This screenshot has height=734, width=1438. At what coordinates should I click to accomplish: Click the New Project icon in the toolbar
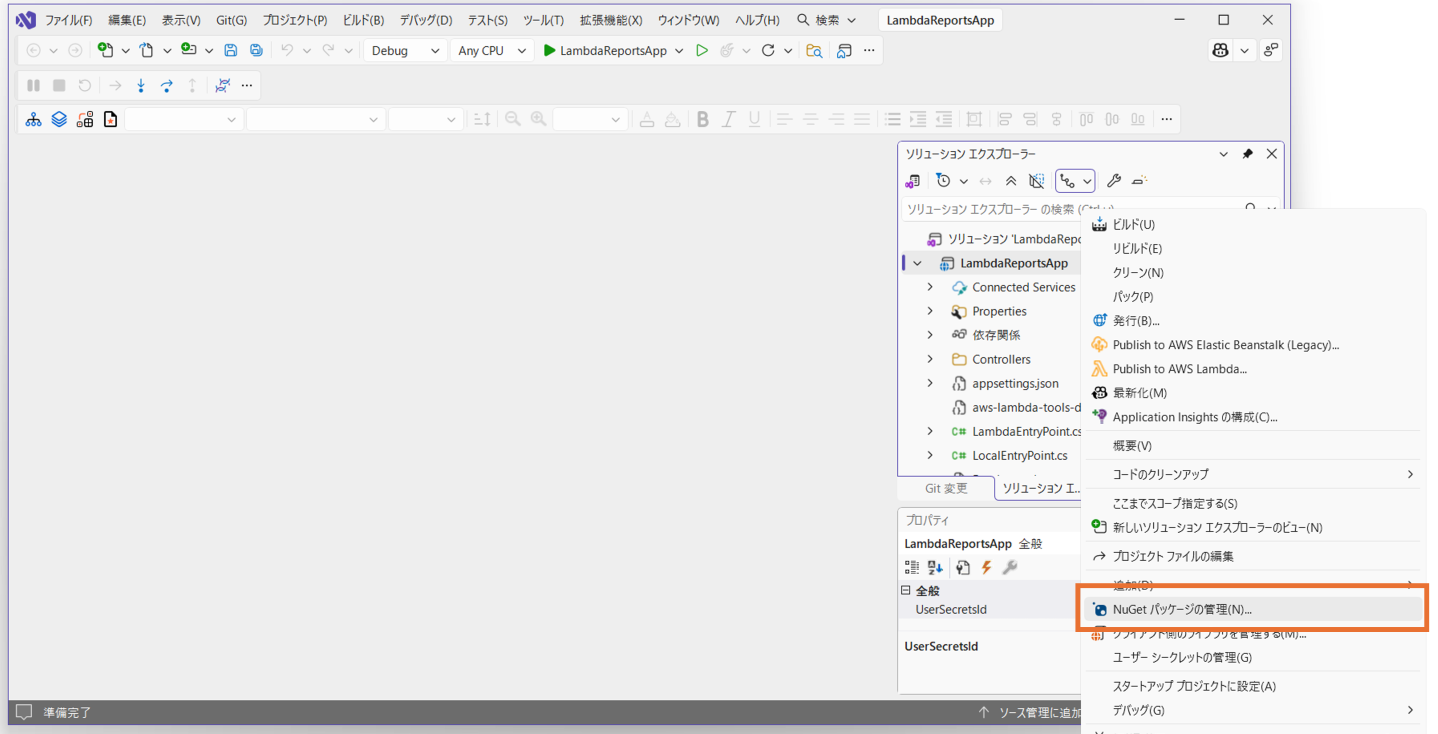105,50
